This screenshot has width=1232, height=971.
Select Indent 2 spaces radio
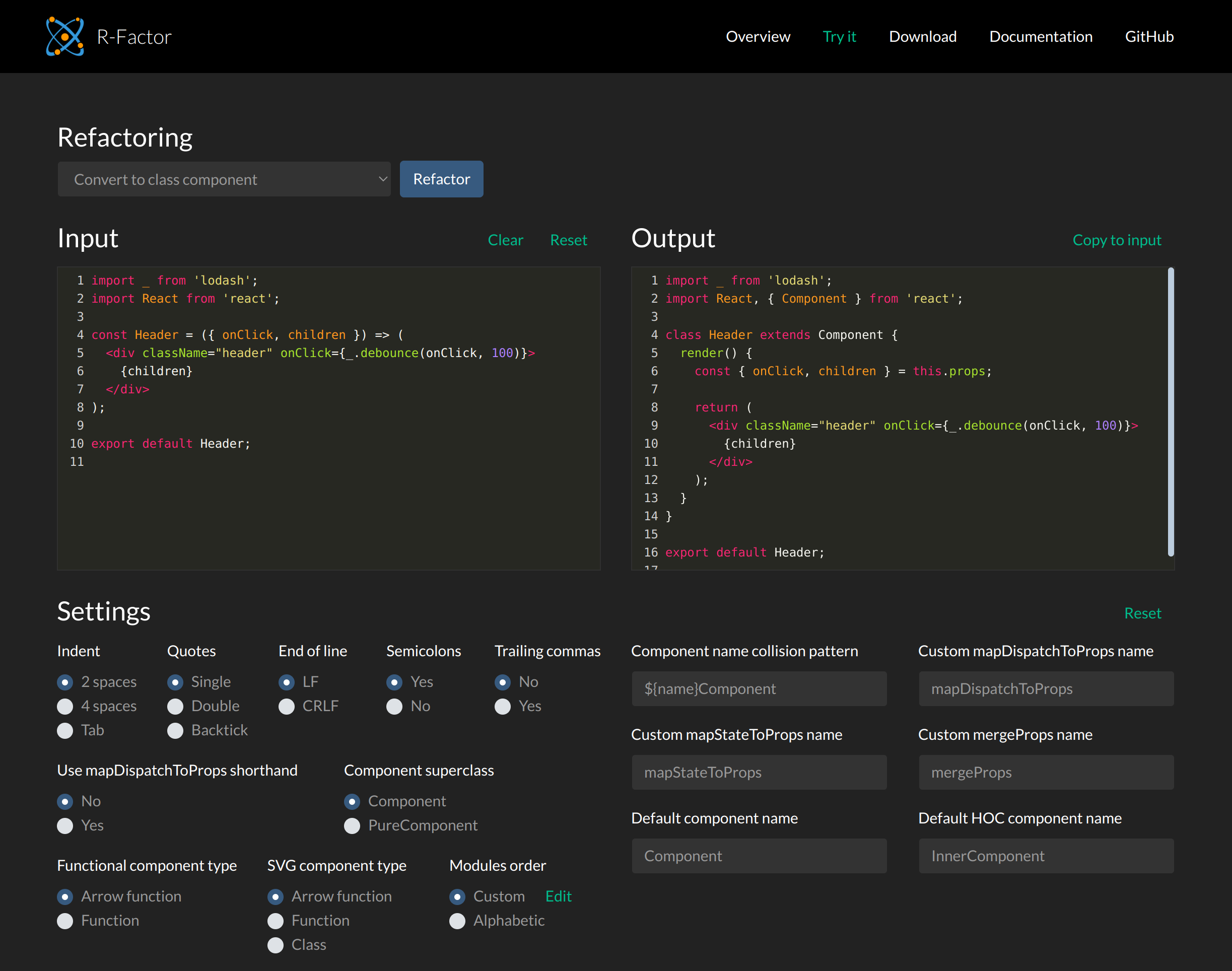[x=65, y=681]
